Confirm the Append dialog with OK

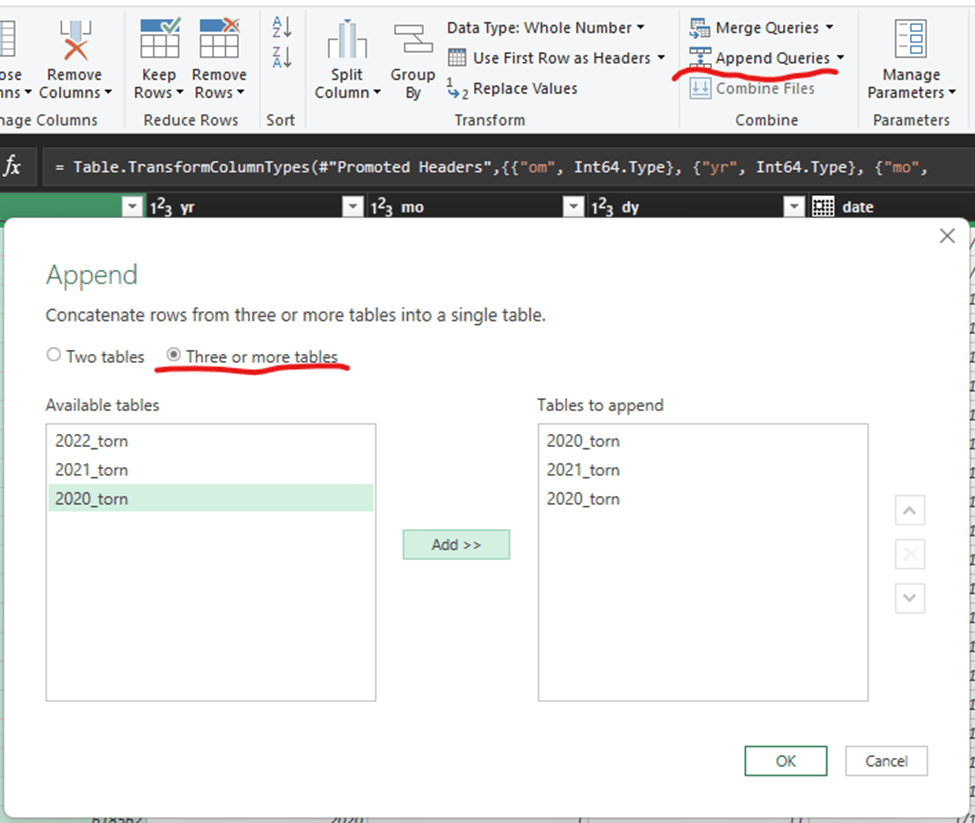pos(785,761)
